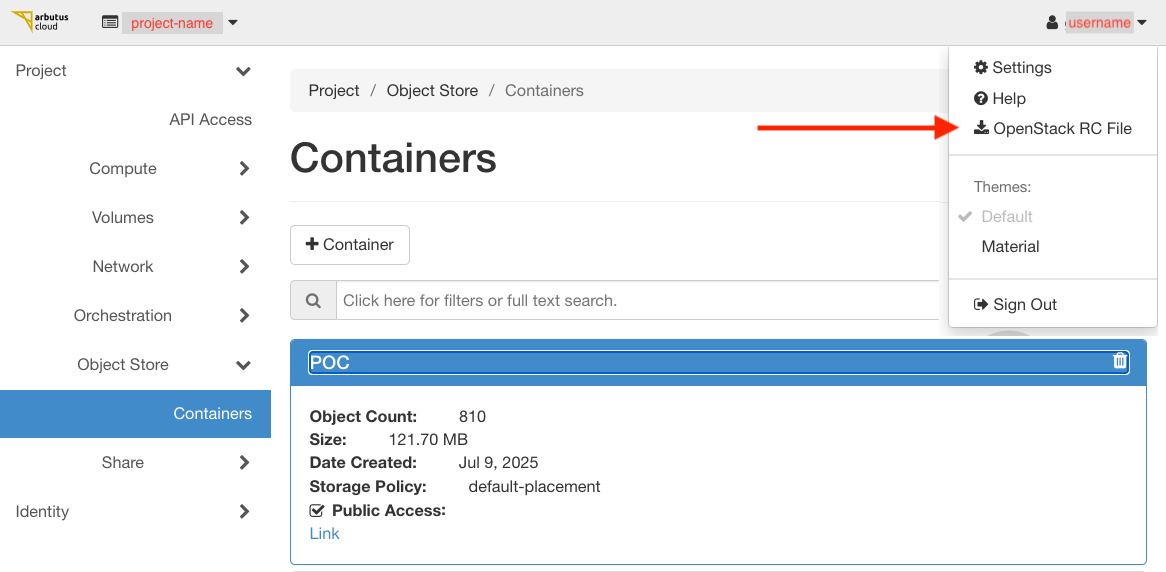
Task: Select Containers in the sidebar
Action: pos(135,414)
